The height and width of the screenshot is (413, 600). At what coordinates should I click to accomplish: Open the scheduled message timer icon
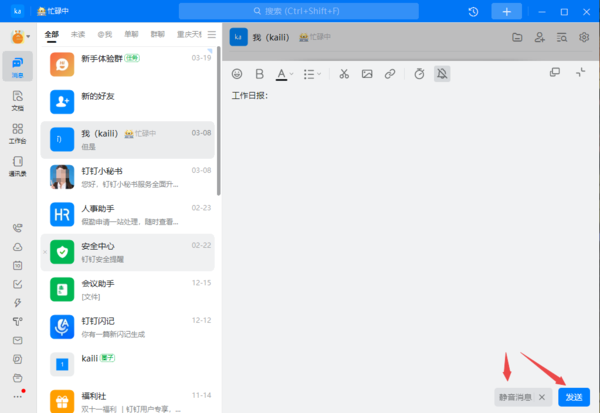419,74
